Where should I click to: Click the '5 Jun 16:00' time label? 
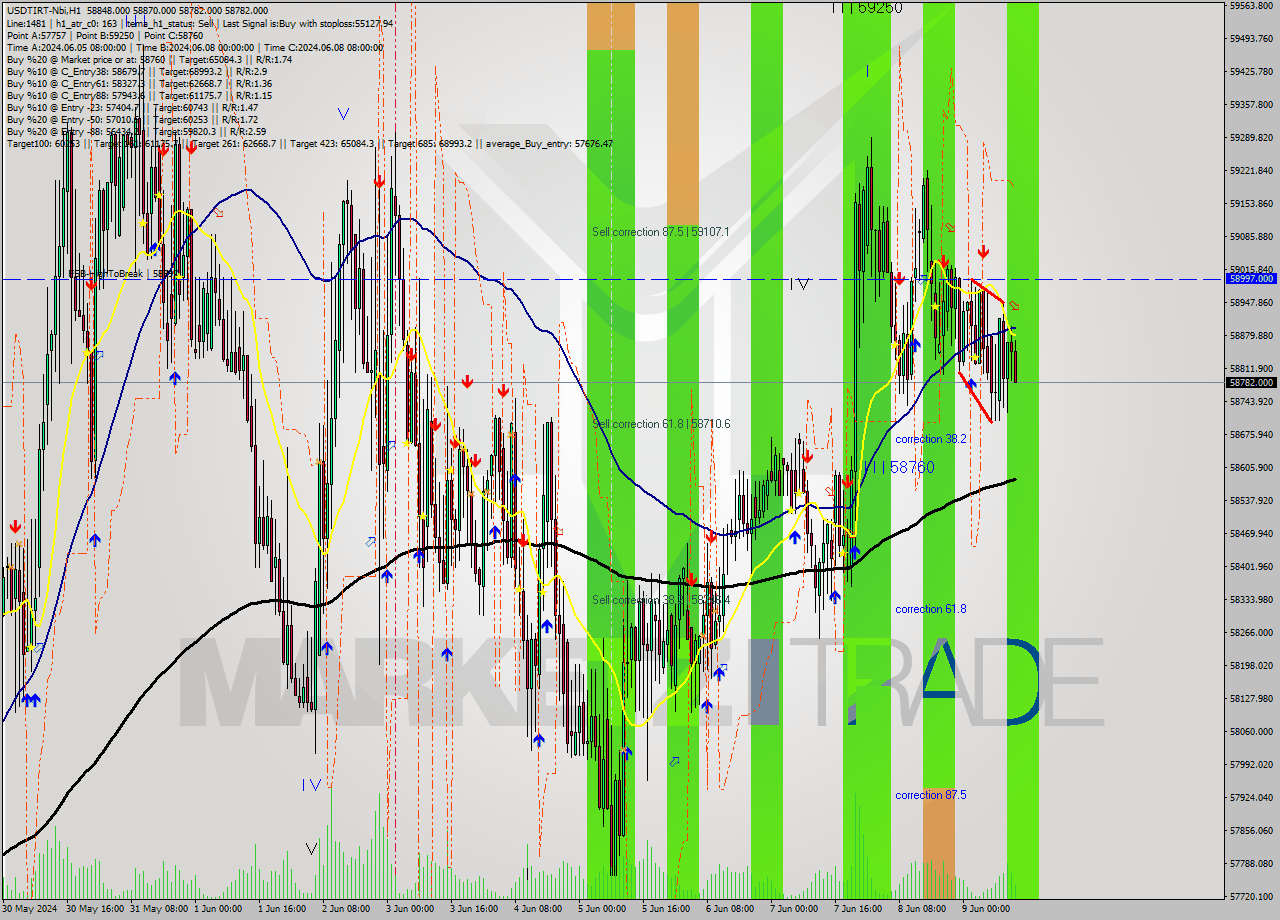coord(666,909)
